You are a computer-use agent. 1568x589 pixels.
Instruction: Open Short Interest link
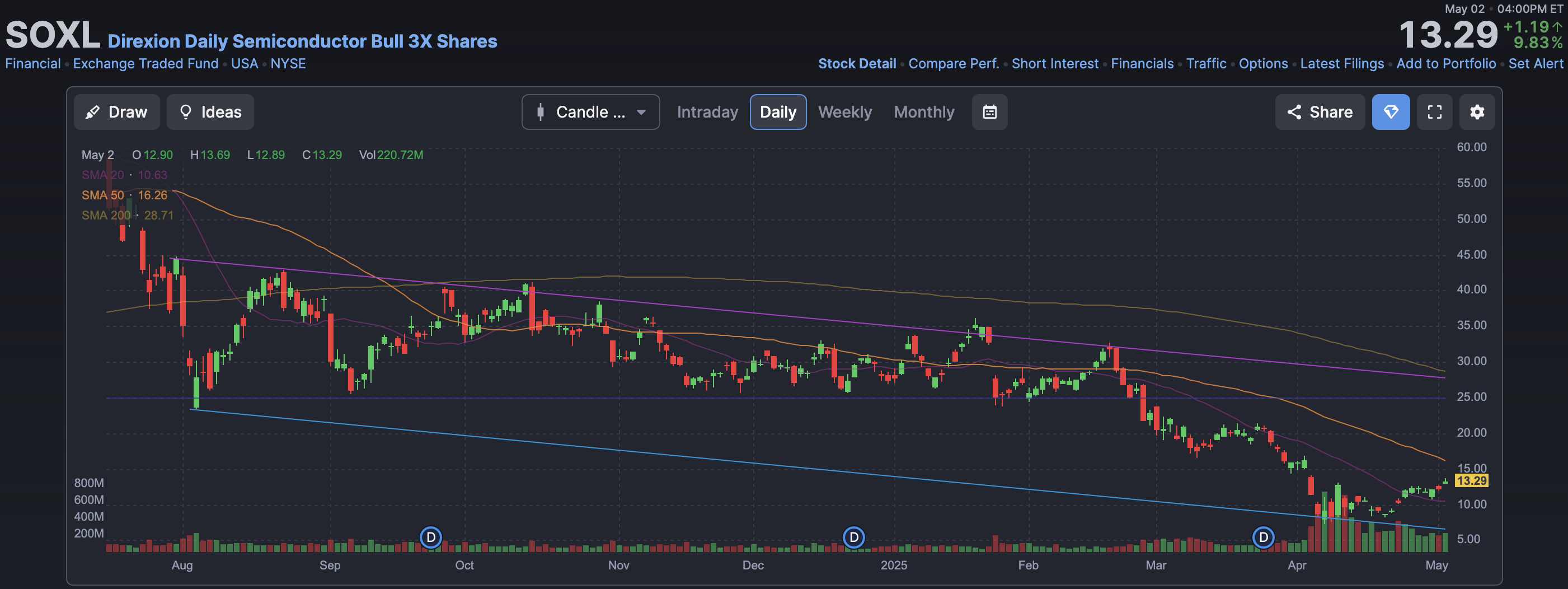pyautogui.click(x=1055, y=63)
